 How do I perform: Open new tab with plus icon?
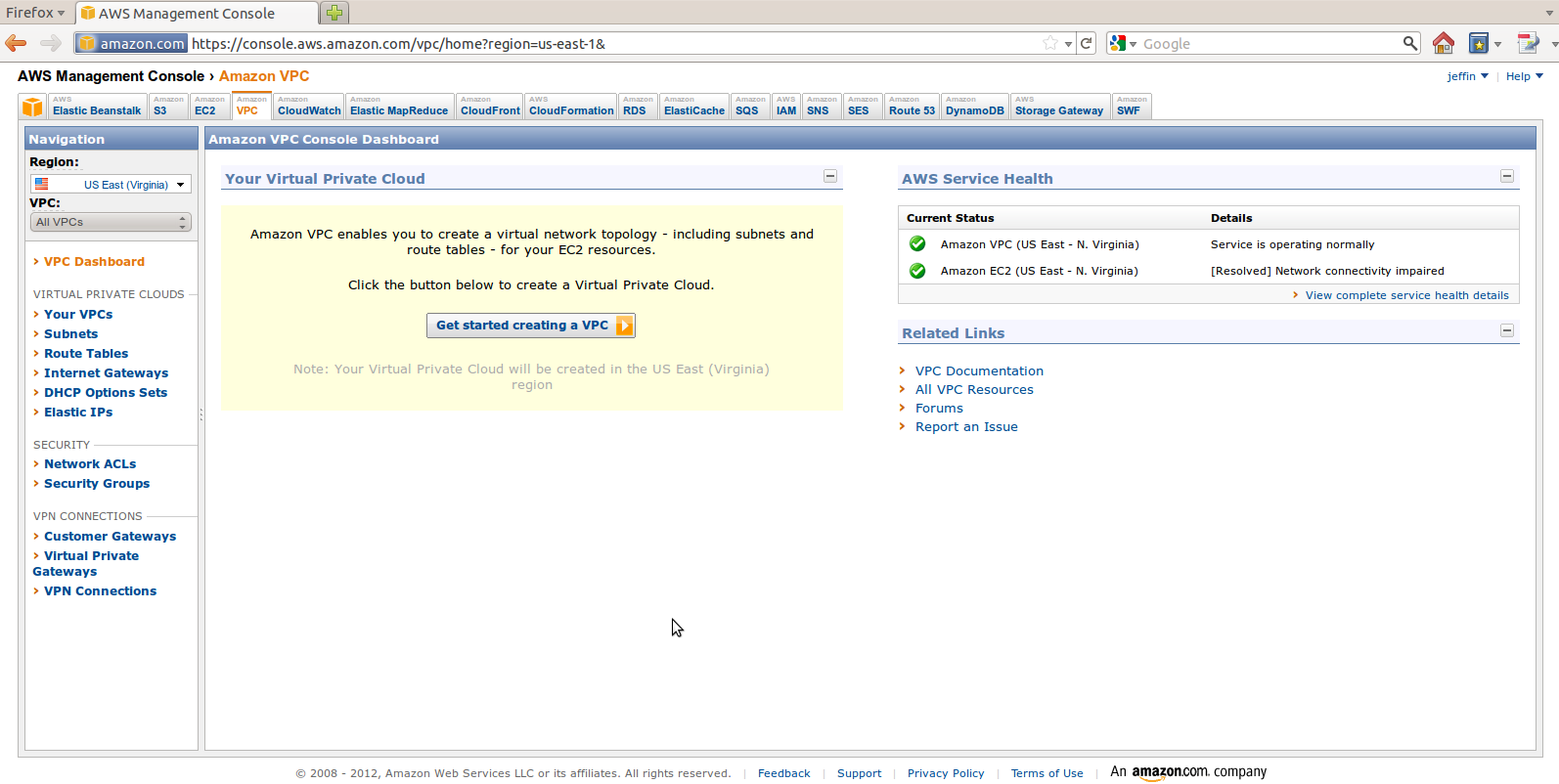click(334, 13)
